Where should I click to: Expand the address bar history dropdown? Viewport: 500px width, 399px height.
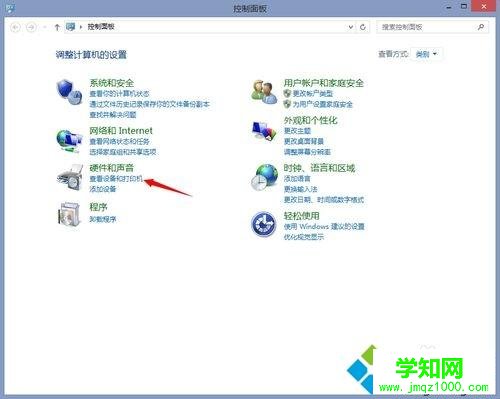coord(350,27)
